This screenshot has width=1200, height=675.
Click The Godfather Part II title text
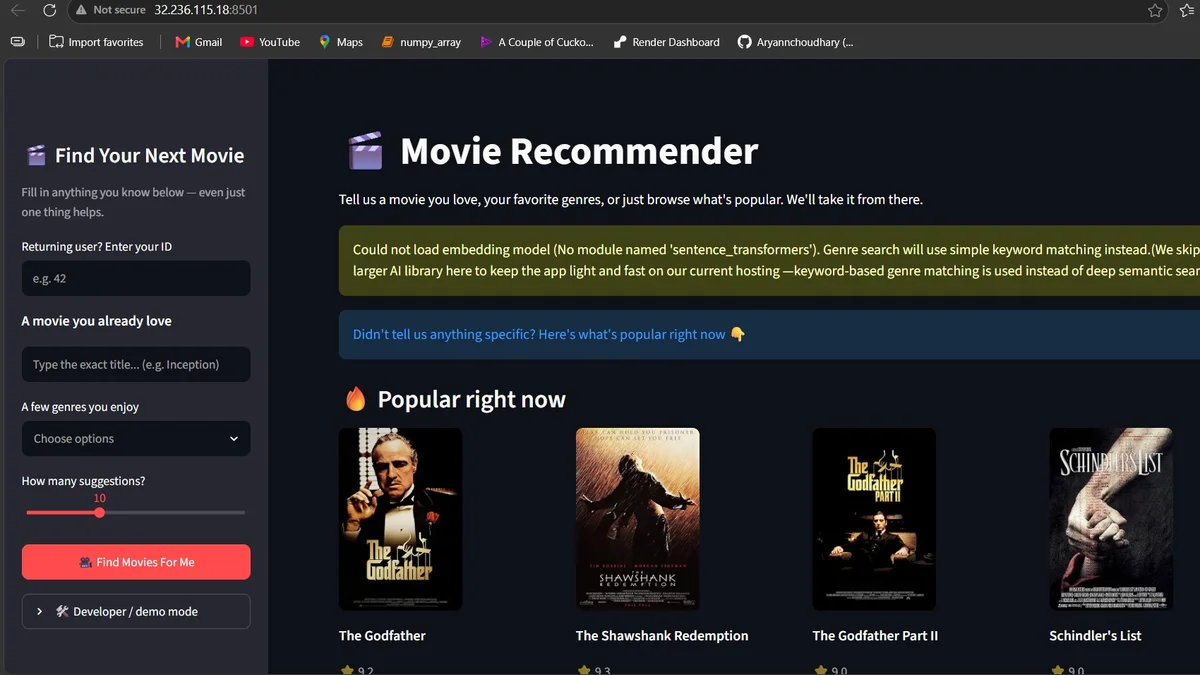tap(875, 636)
